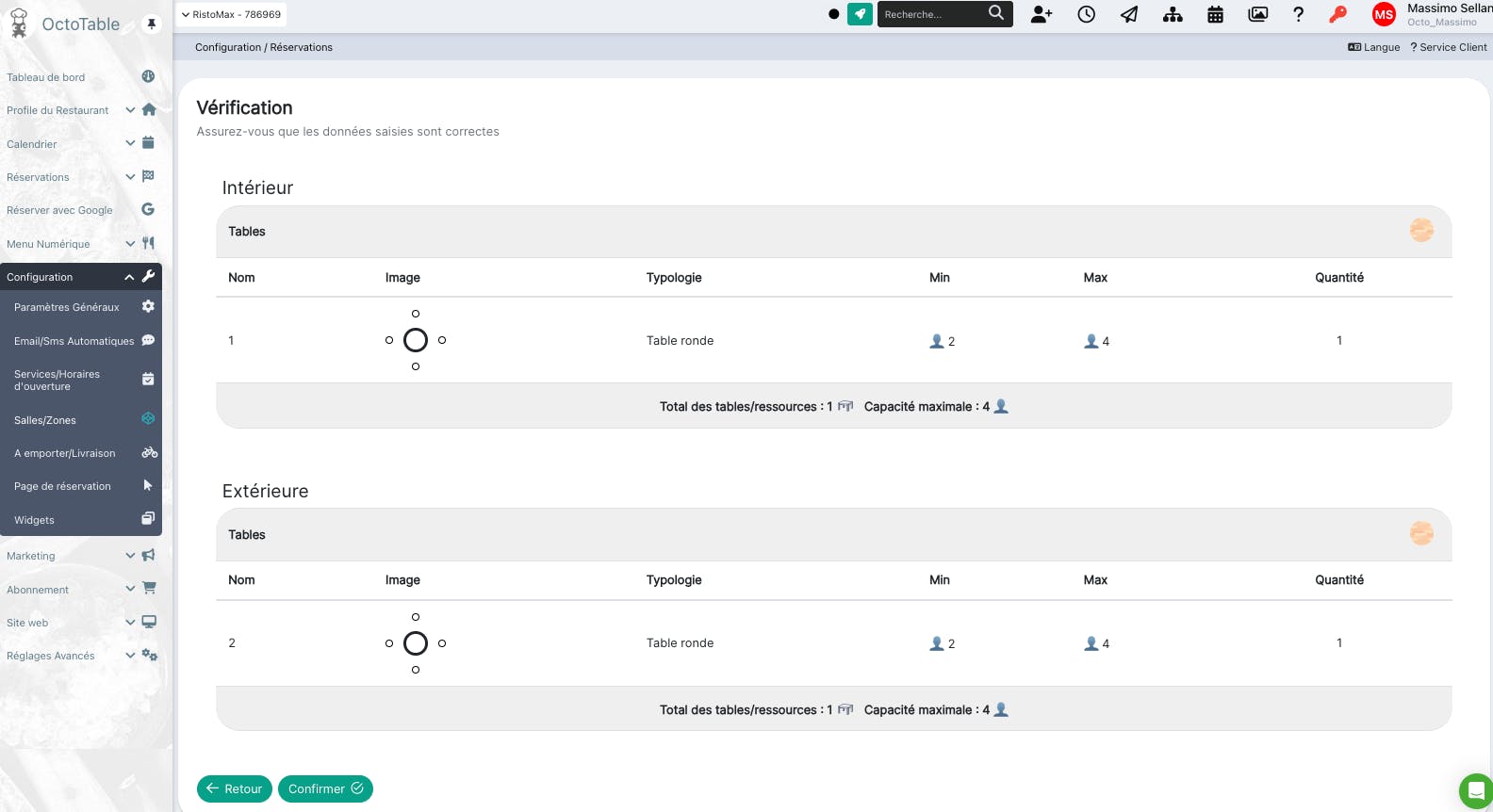Click the add customer icon in top bar
This screenshot has height=812, width=1493.
coord(1042,14)
